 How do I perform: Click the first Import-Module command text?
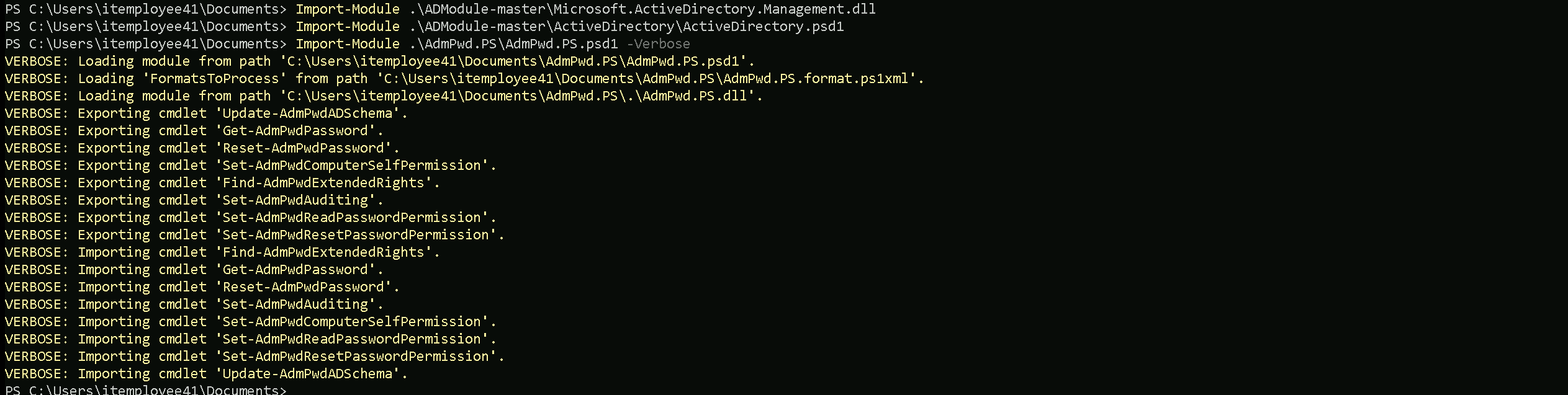coord(347,9)
